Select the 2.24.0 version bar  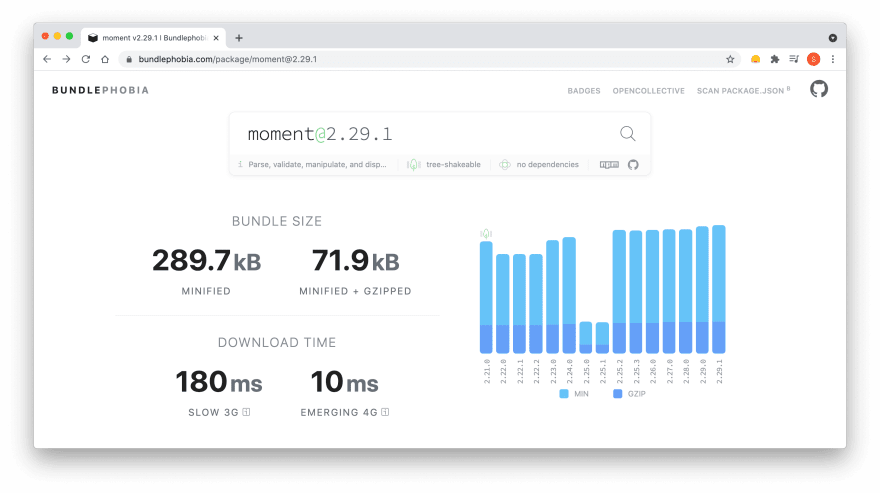569,295
